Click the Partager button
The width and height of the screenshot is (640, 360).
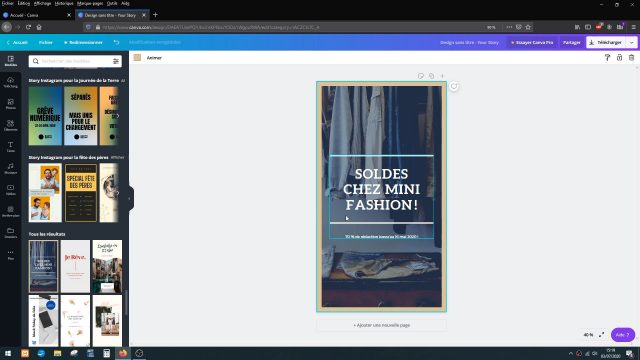pos(571,42)
